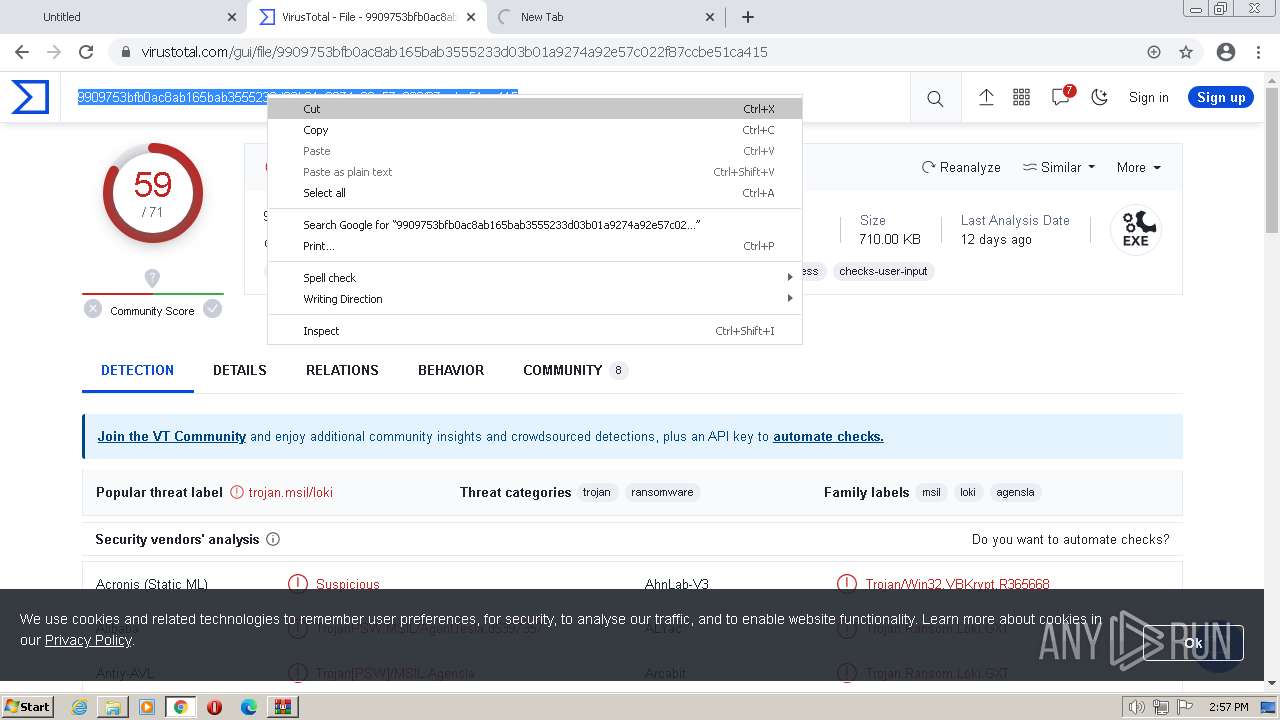Viewport: 1280px width, 720px height.
Task: Open Microsoft Edge in taskbar
Action: (x=249, y=707)
